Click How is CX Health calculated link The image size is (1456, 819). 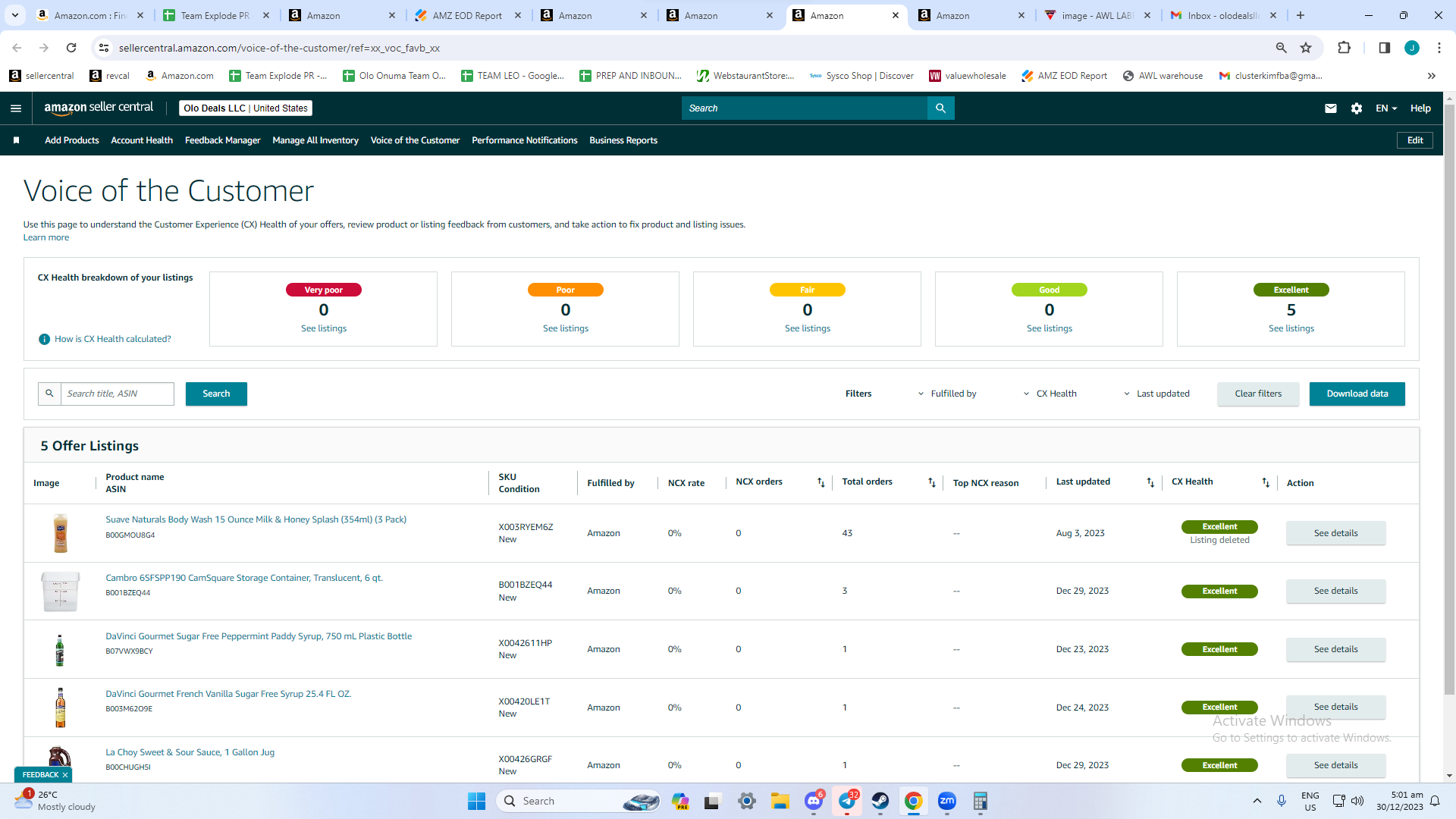(113, 339)
